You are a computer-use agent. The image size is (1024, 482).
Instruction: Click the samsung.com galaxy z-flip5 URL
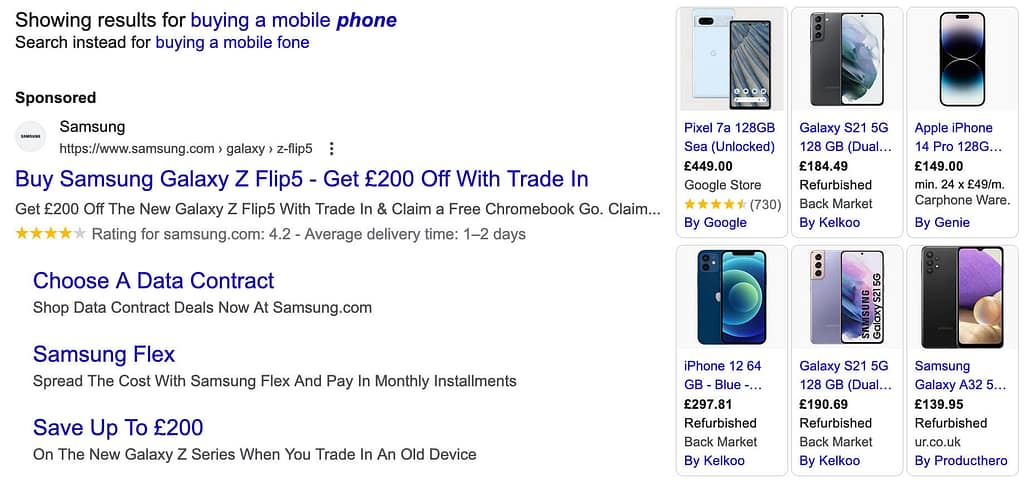coord(186,148)
